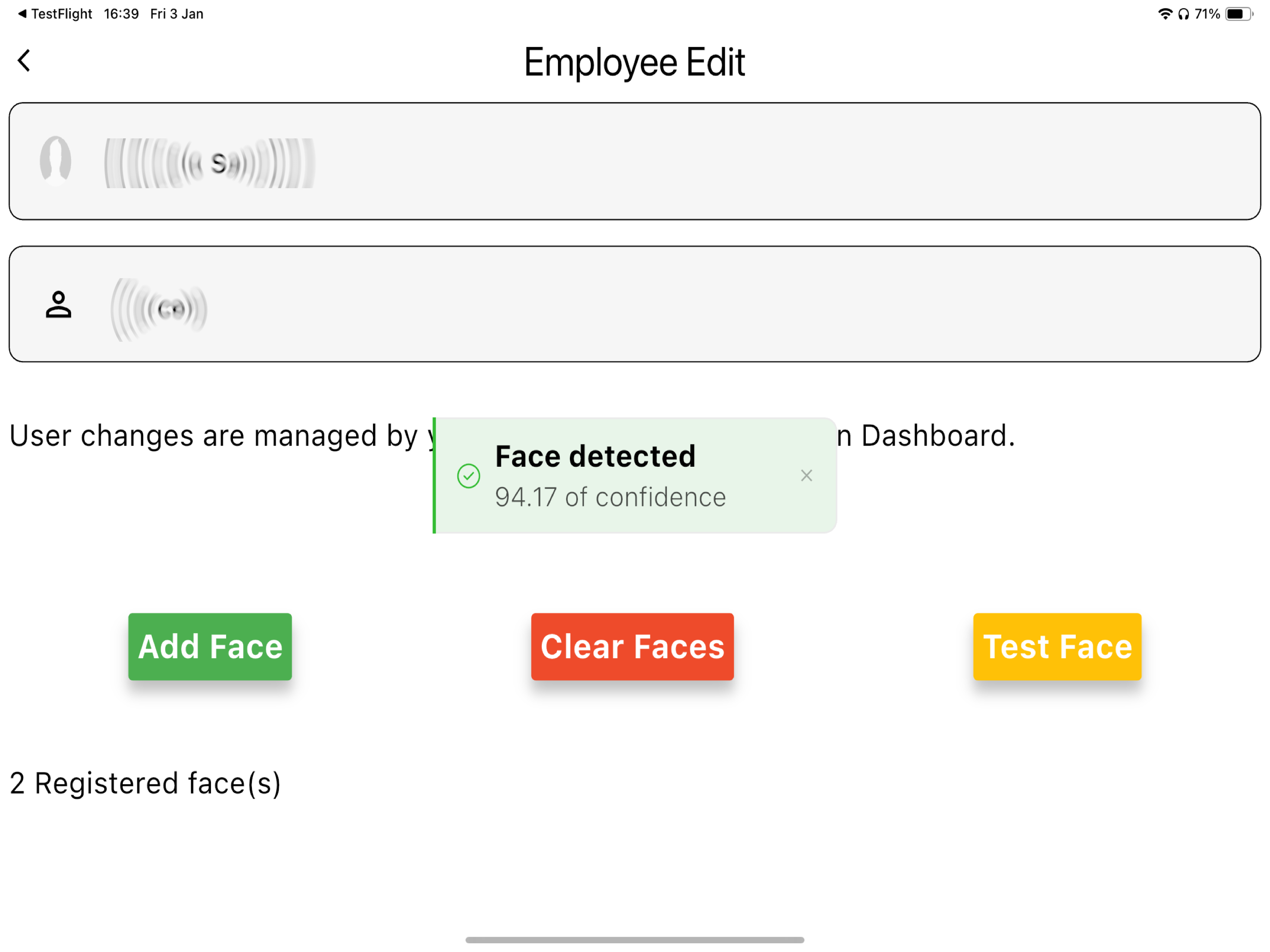
Task: Tap the Test Face button
Action: click(x=1057, y=647)
